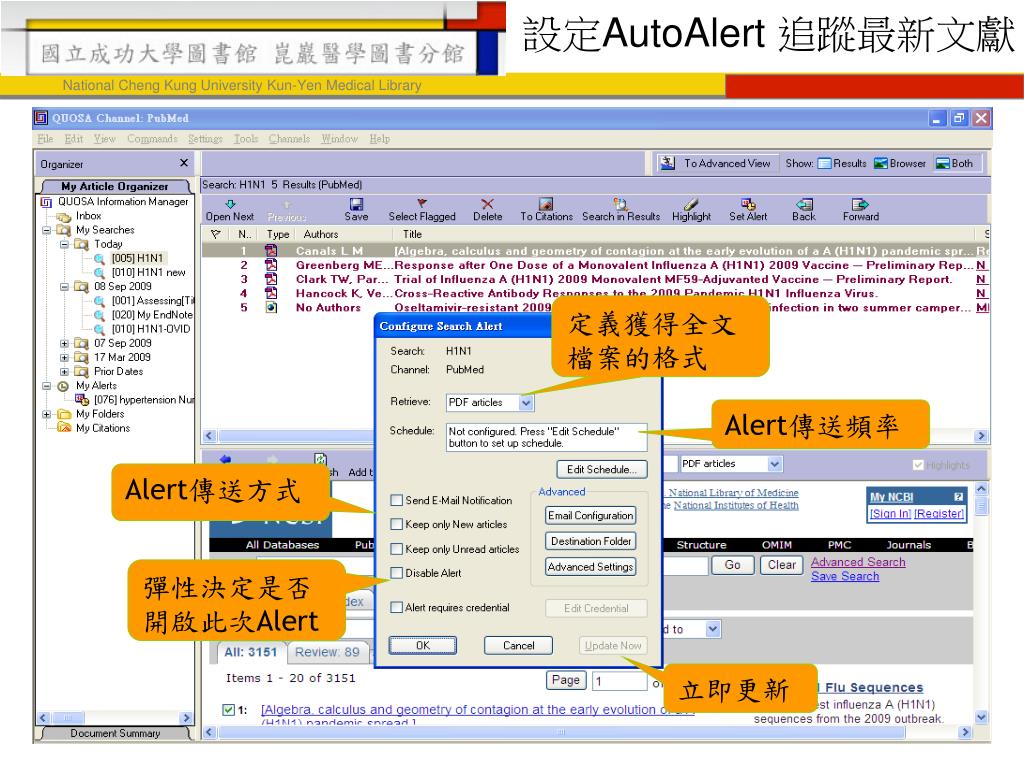Uncheck article 1 checkbox in PubMed results

[229, 710]
